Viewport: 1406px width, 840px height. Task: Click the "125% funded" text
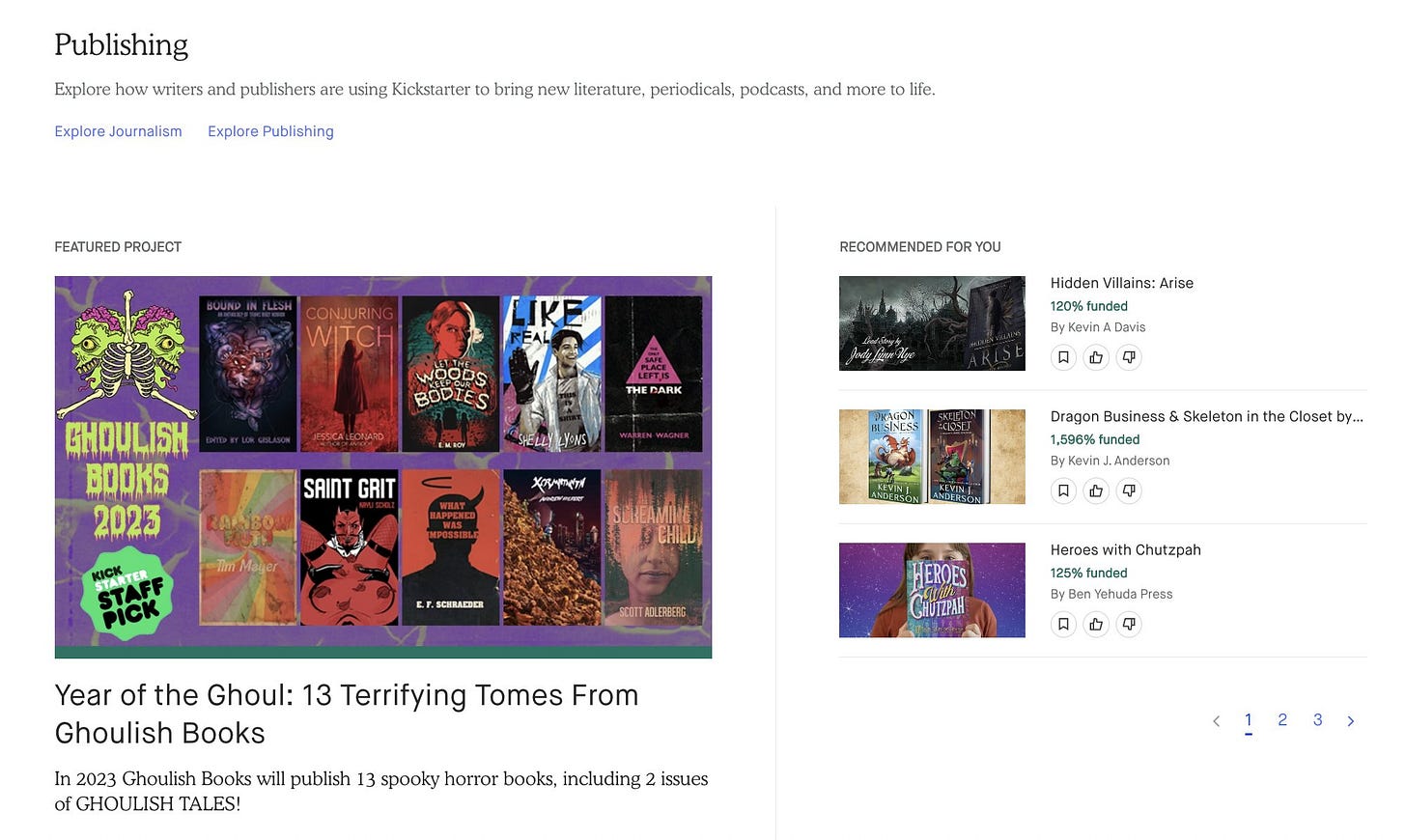pos(1089,573)
